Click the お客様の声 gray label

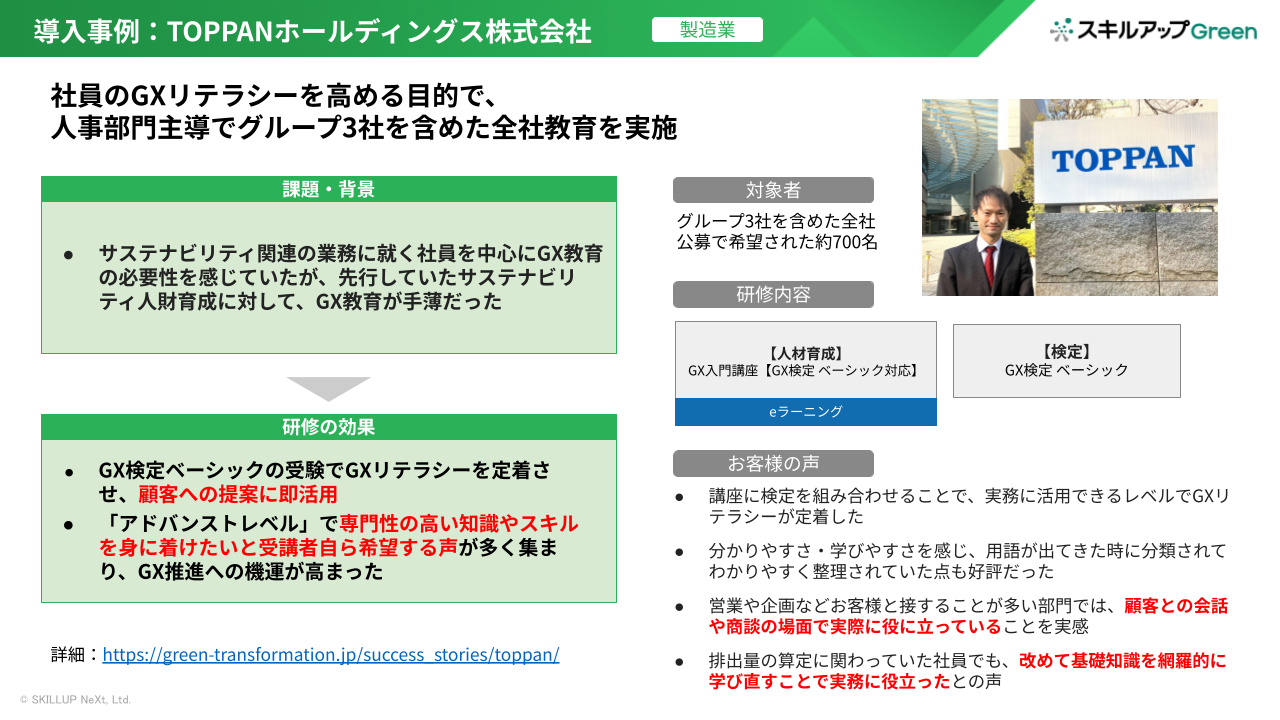point(773,463)
